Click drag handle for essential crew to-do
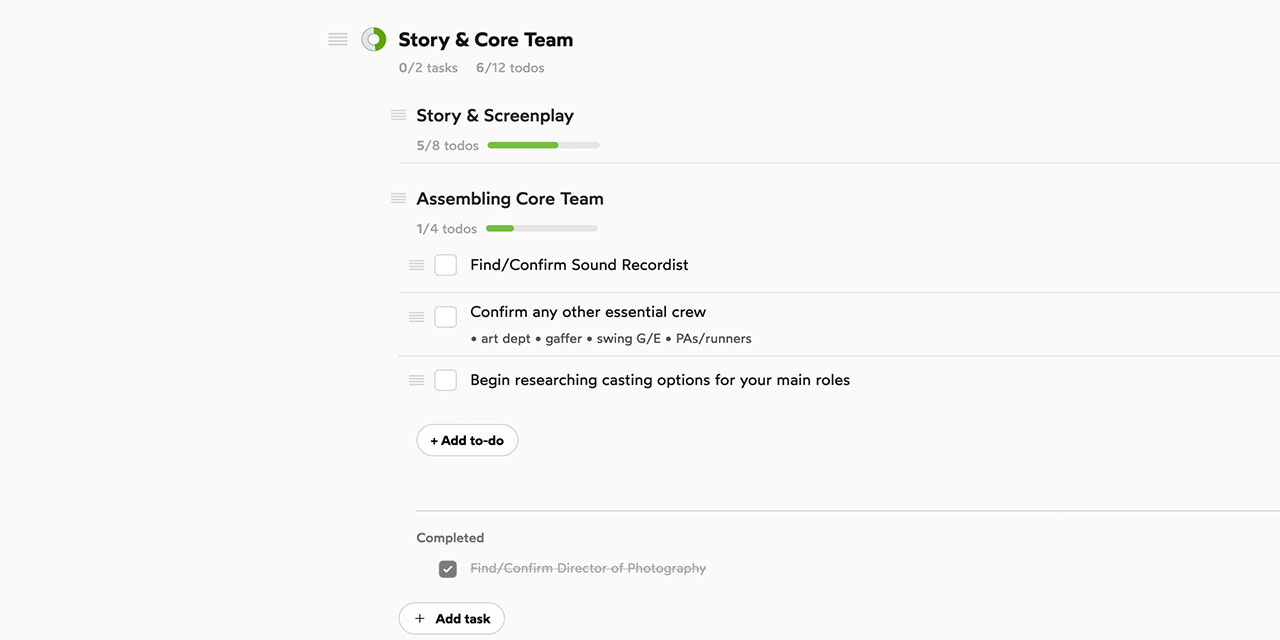Viewport: 1280px width, 640px height. click(x=417, y=317)
